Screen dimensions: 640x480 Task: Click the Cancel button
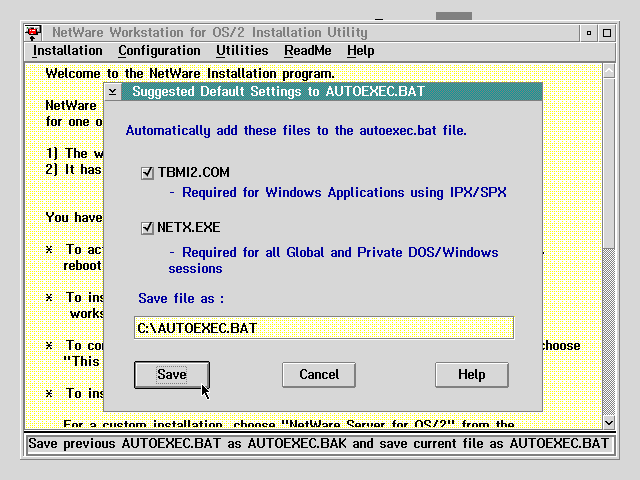click(319, 375)
